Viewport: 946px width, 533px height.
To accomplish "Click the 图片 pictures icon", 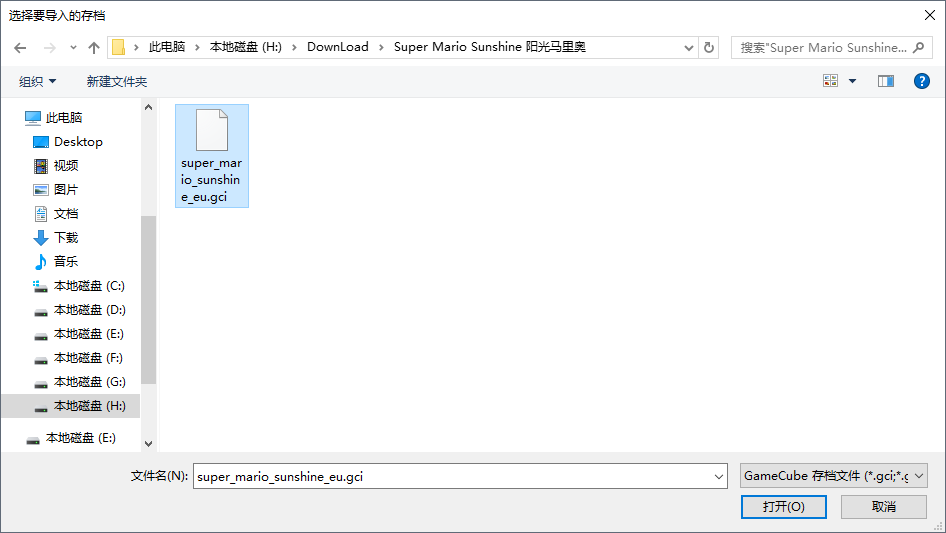I will [40, 190].
